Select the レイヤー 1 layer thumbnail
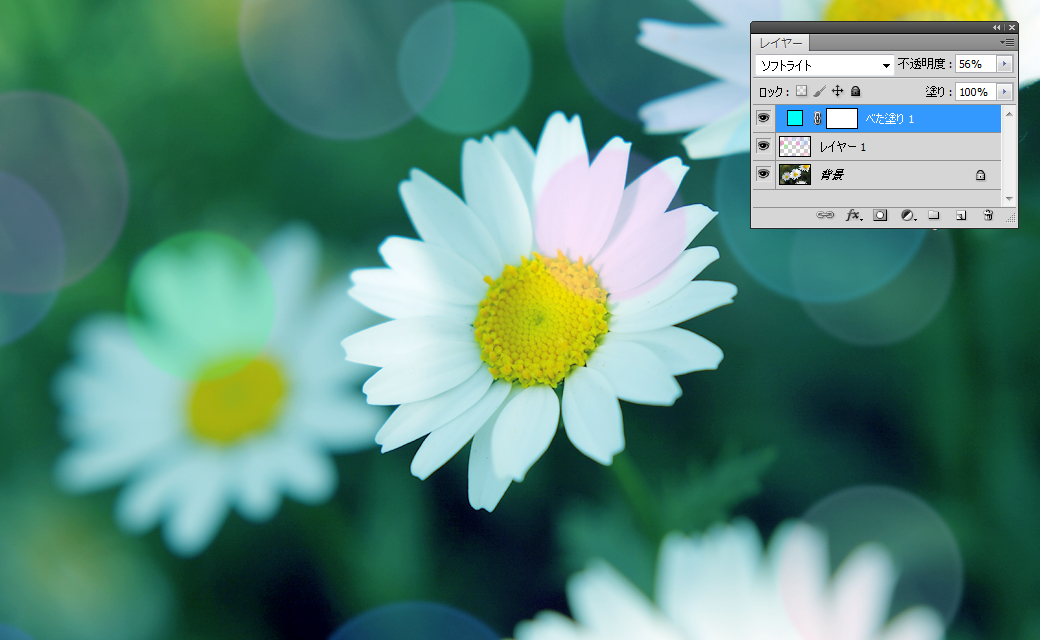This screenshot has height=640, width=1040. coord(795,146)
